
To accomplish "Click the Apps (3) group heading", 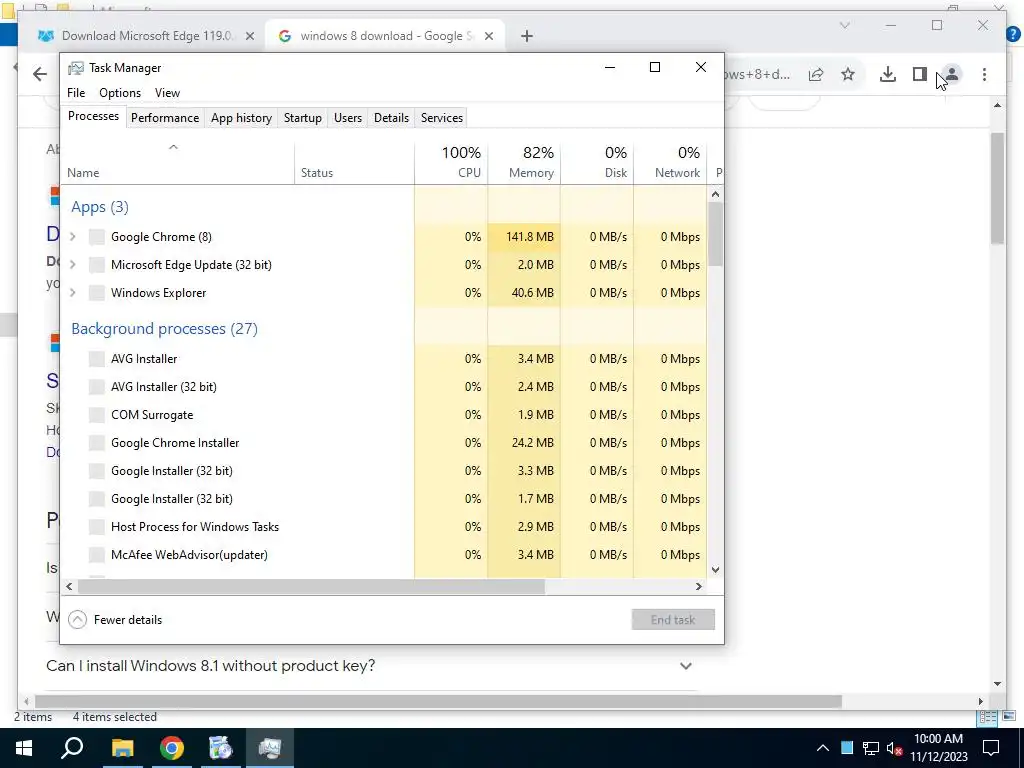I will coord(100,207).
